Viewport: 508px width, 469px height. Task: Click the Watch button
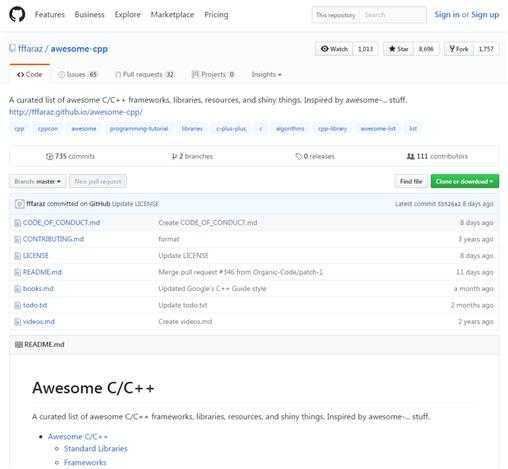pyautogui.click(x=334, y=49)
